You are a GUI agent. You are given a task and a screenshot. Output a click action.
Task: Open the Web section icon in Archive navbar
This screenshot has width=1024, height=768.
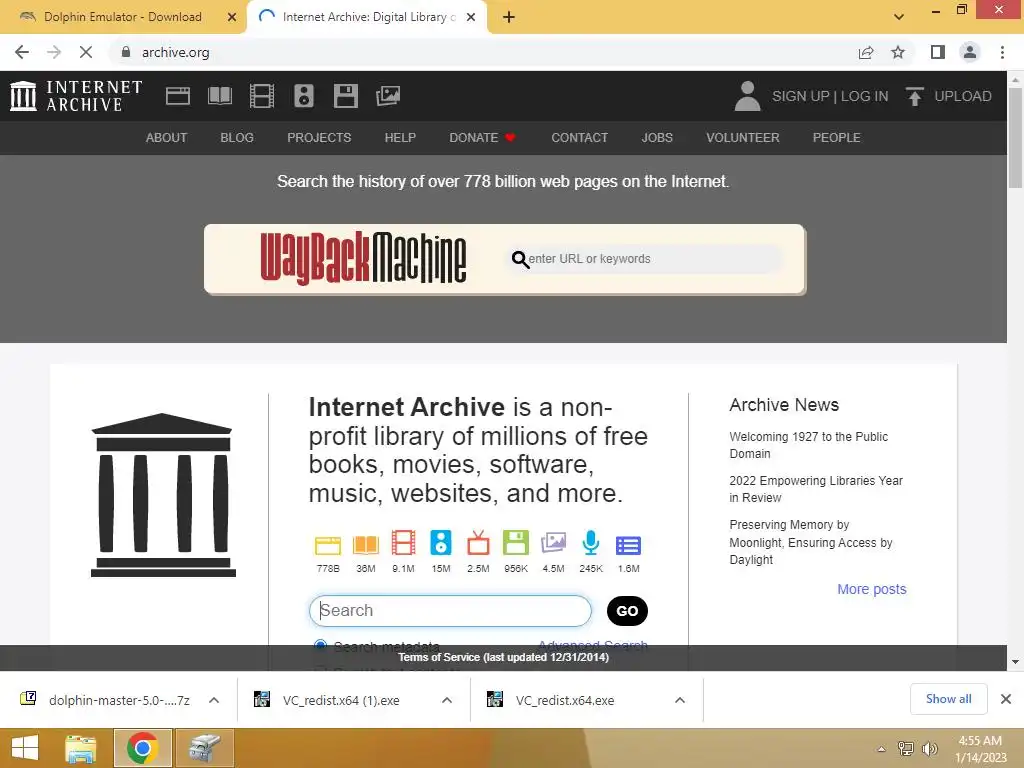tap(178, 96)
